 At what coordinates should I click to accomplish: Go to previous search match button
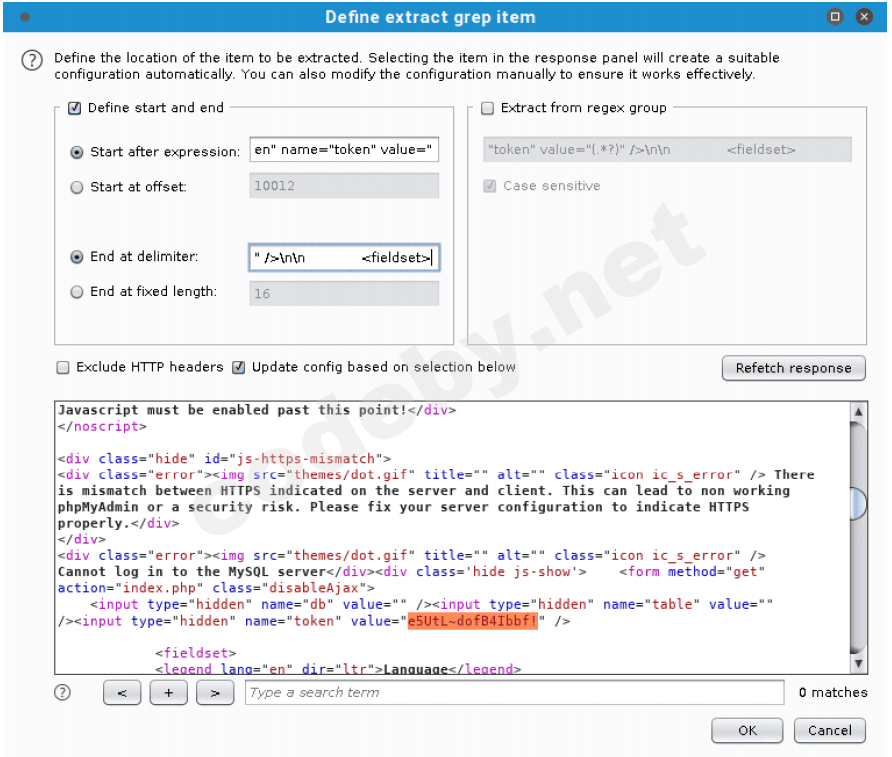tap(122, 693)
